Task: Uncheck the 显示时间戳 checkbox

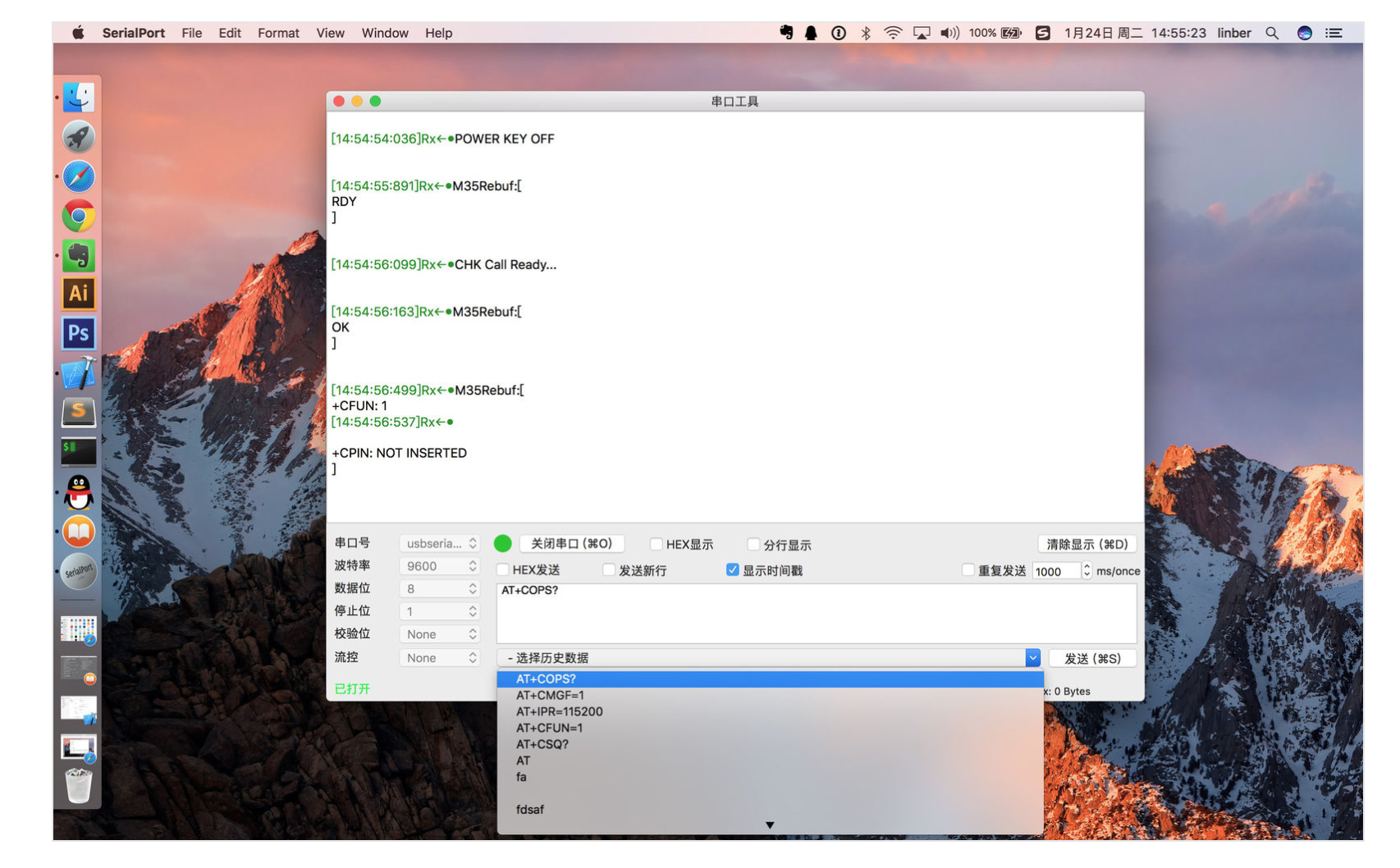Action: click(x=733, y=569)
